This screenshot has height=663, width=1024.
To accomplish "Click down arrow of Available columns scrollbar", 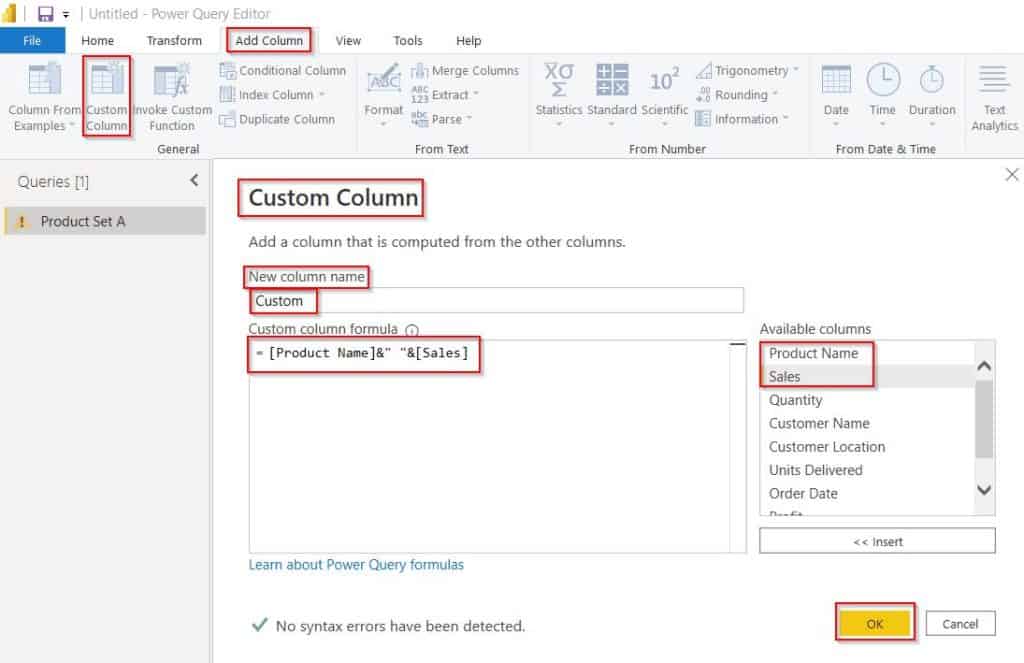I will 984,490.
